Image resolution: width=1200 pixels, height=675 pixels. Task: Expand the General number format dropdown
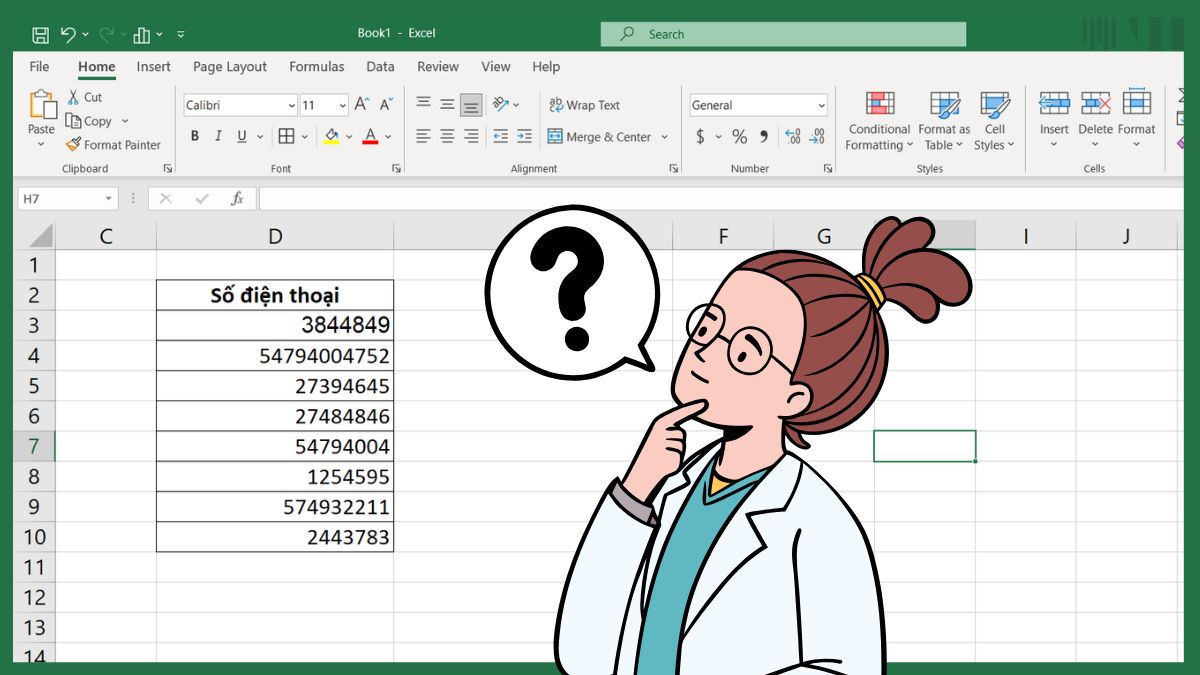point(821,106)
